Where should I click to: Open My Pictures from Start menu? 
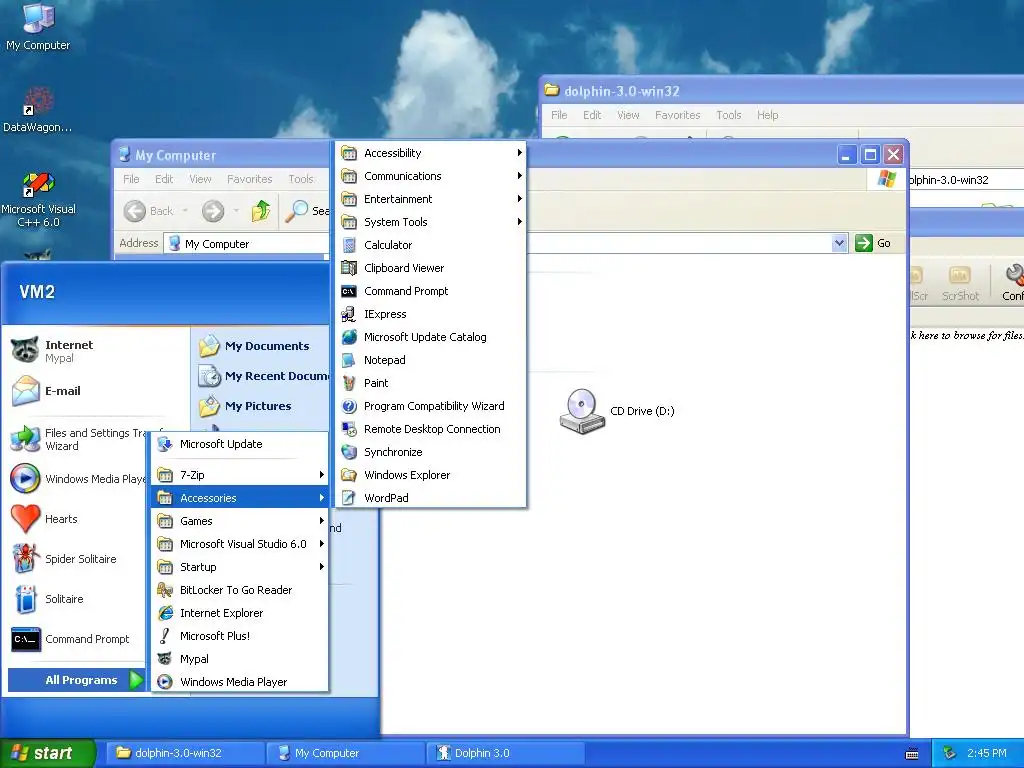[262, 406]
